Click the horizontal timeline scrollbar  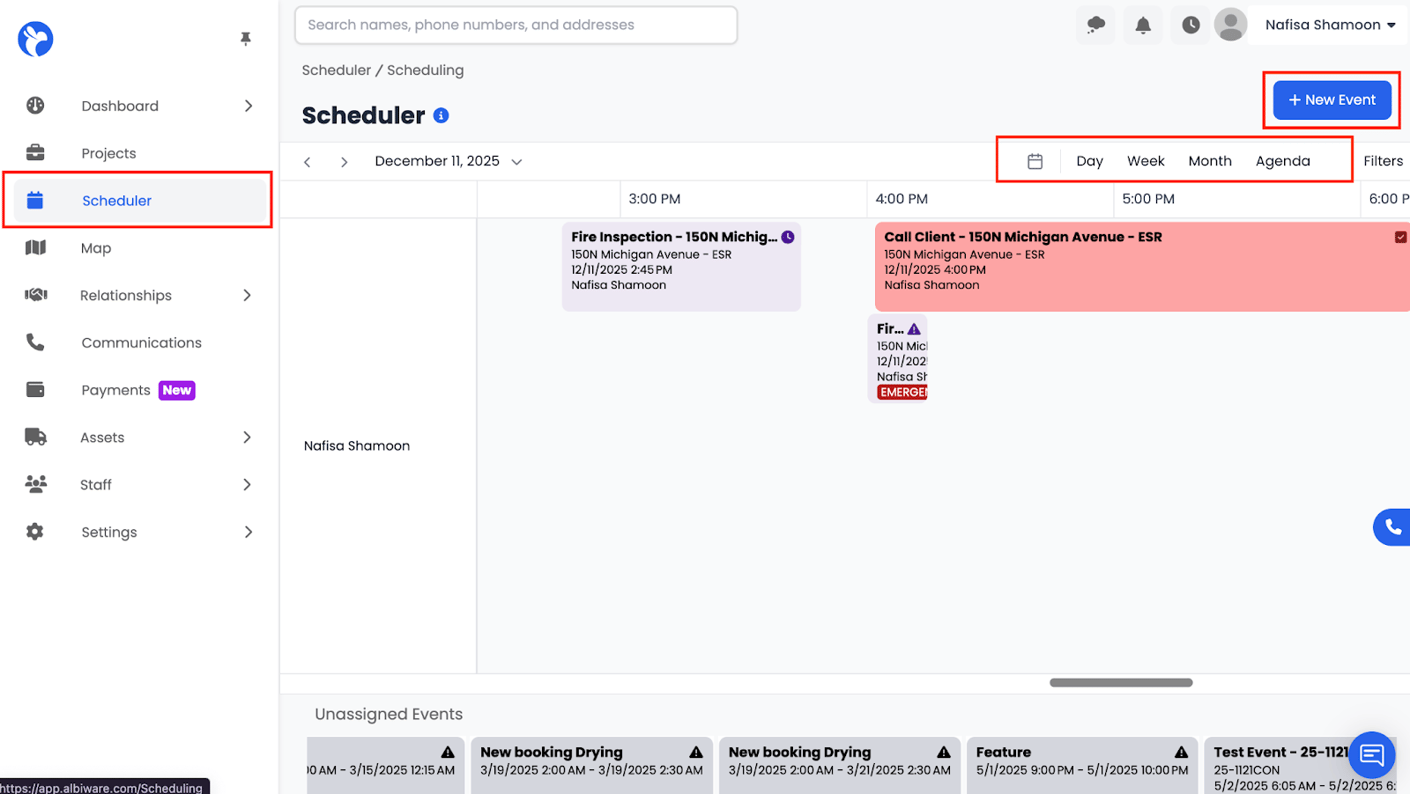[1121, 683]
